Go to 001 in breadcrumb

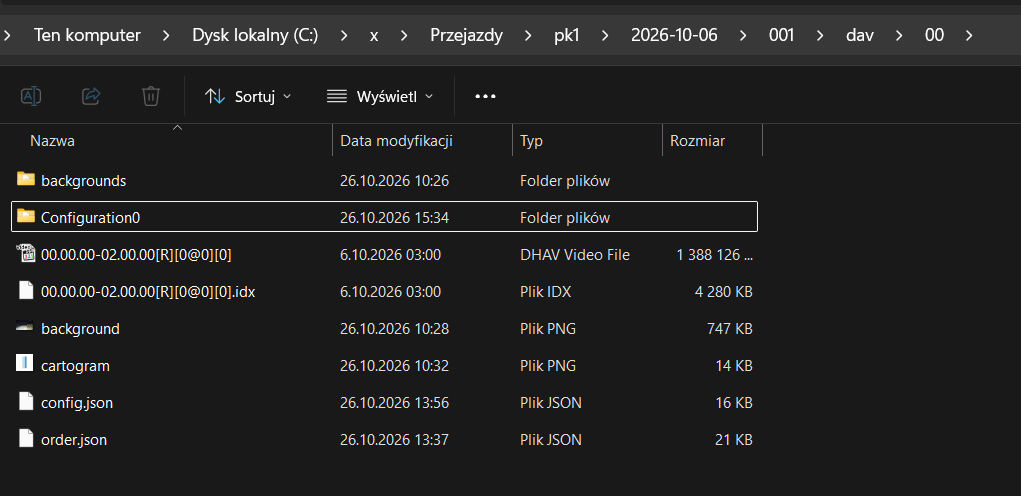tap(781, 35)
